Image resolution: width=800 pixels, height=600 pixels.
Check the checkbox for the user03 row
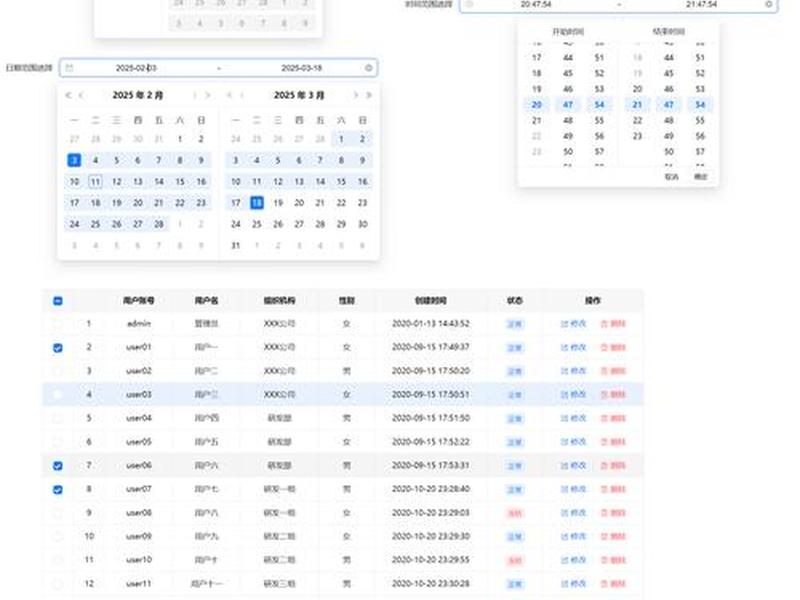(58, 394)
